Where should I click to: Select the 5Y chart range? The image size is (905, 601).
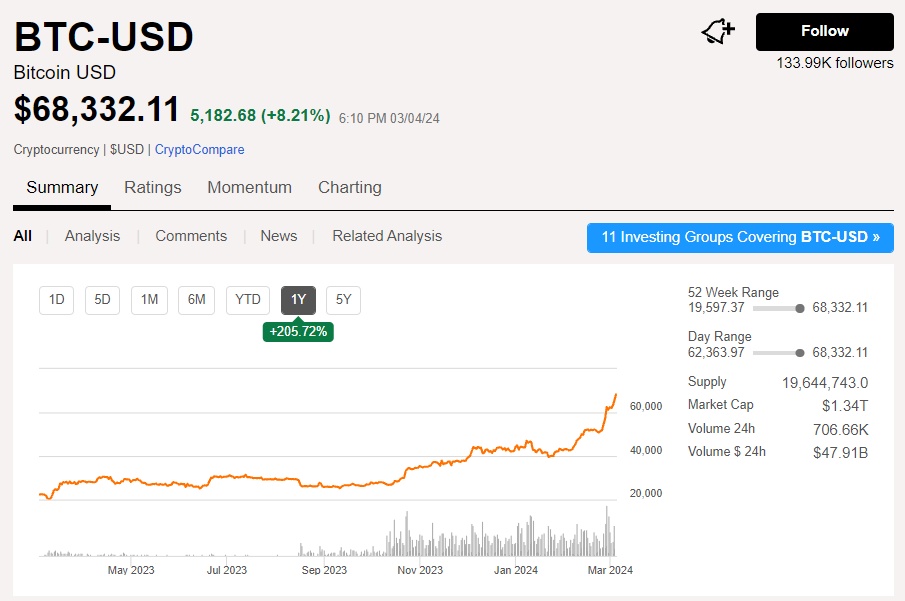tap(343, 300)
